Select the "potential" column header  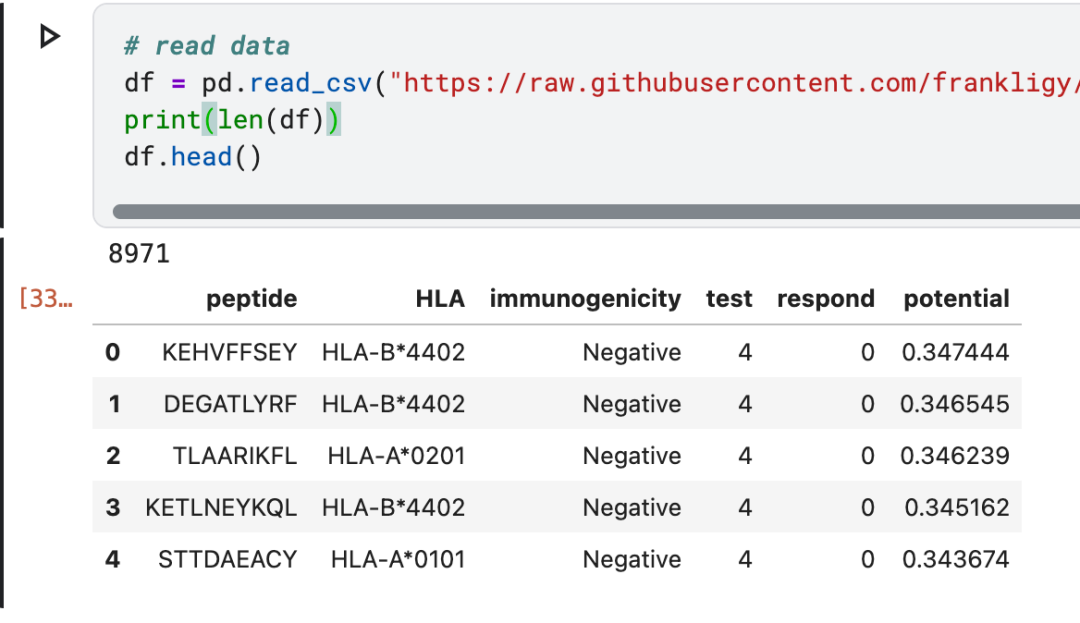[956, 299]
